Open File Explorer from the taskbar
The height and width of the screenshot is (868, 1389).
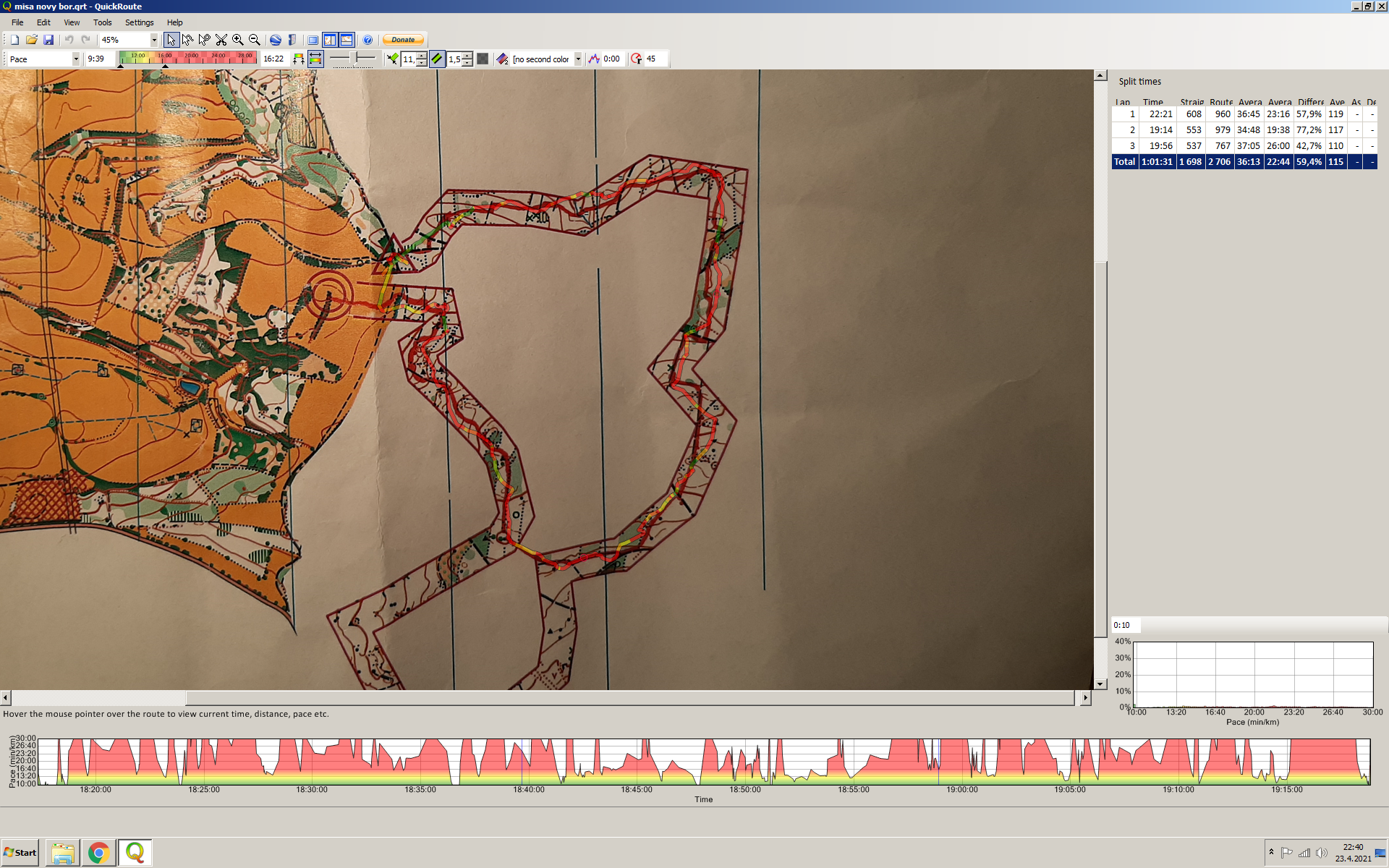[63, 853]
